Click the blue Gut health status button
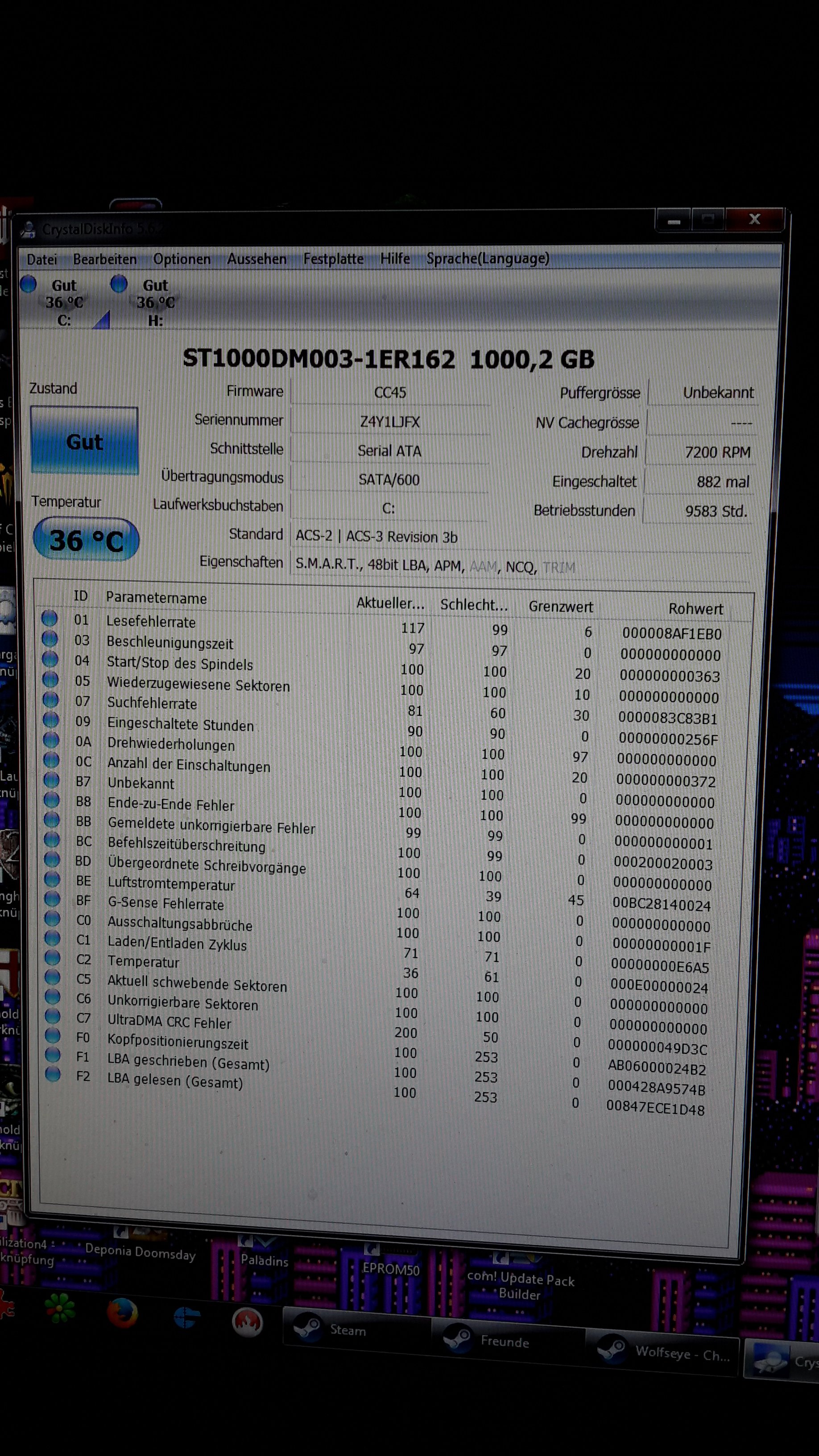The width and height of the screenshot is (819, 1456). [x=84, y=441]
